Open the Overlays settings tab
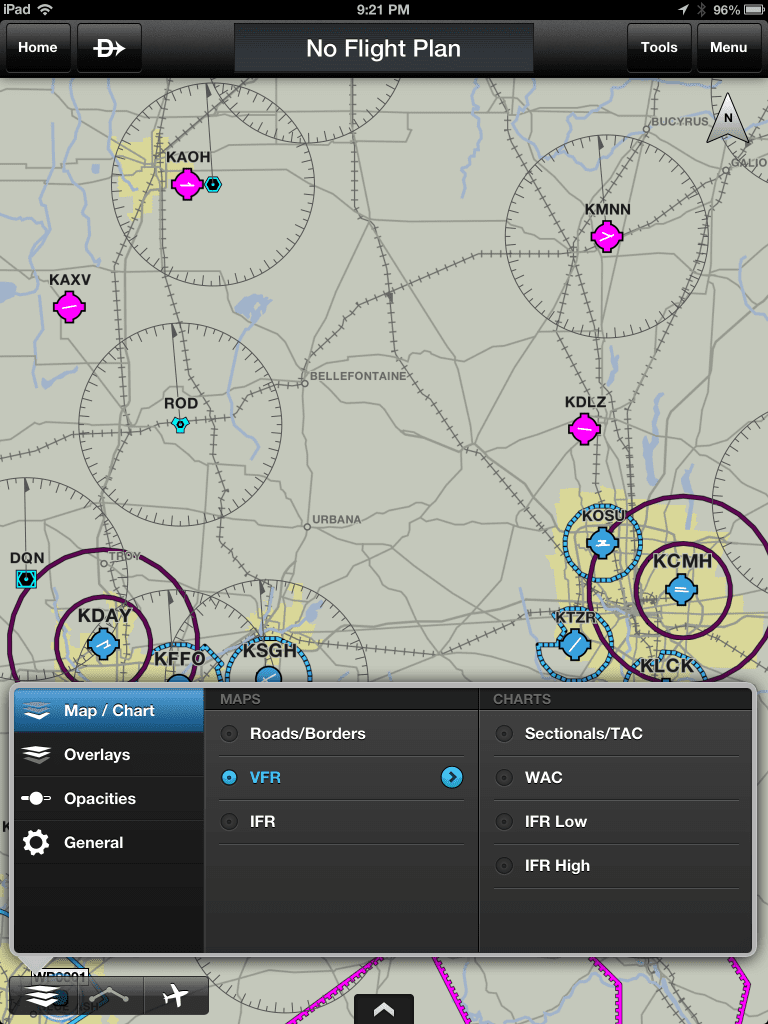The width and height of the screenshot is (768, 1024). pos(97,755)
